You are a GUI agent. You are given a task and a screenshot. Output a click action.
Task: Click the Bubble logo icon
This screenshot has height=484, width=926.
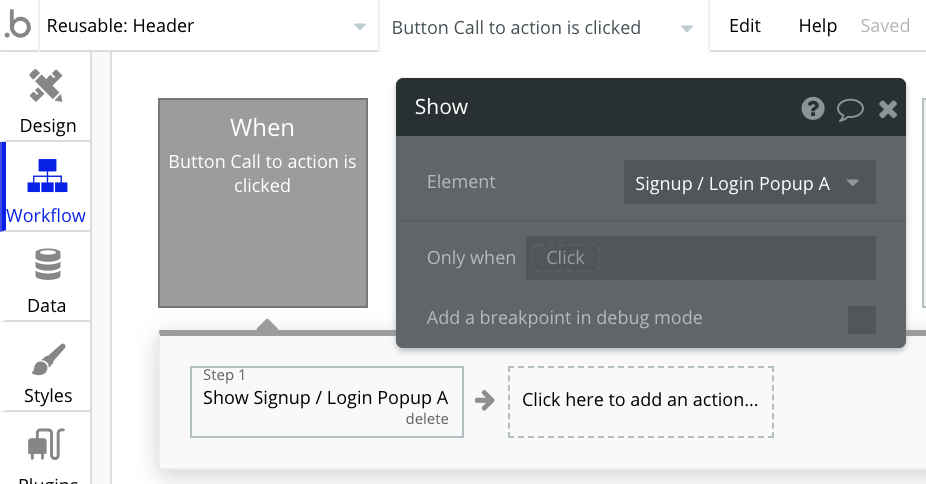[x=18, y=26]
